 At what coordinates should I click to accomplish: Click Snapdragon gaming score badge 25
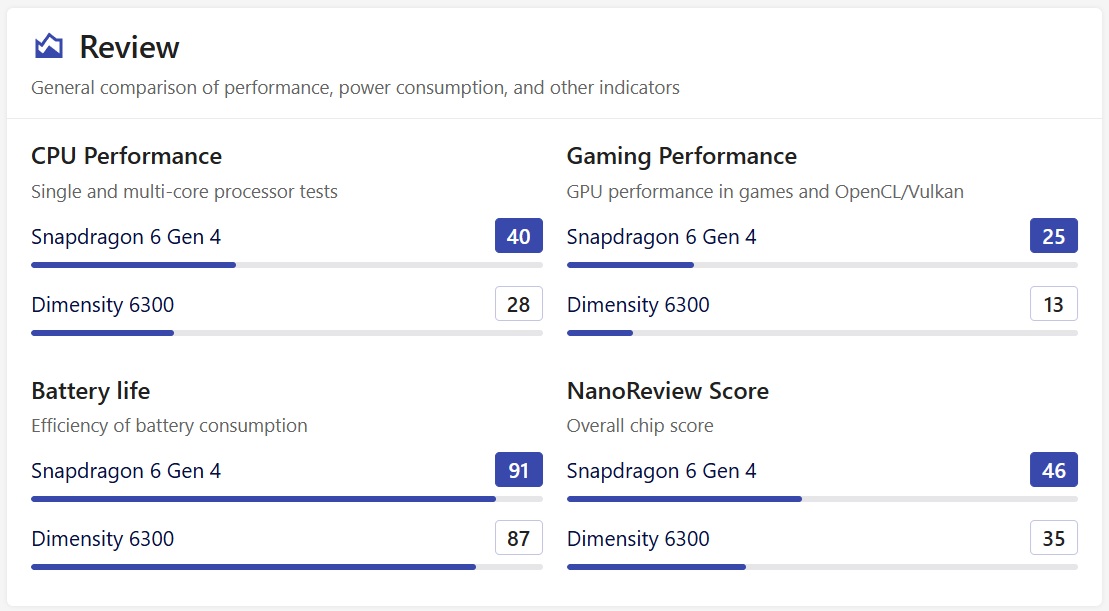pos(1053,236)
